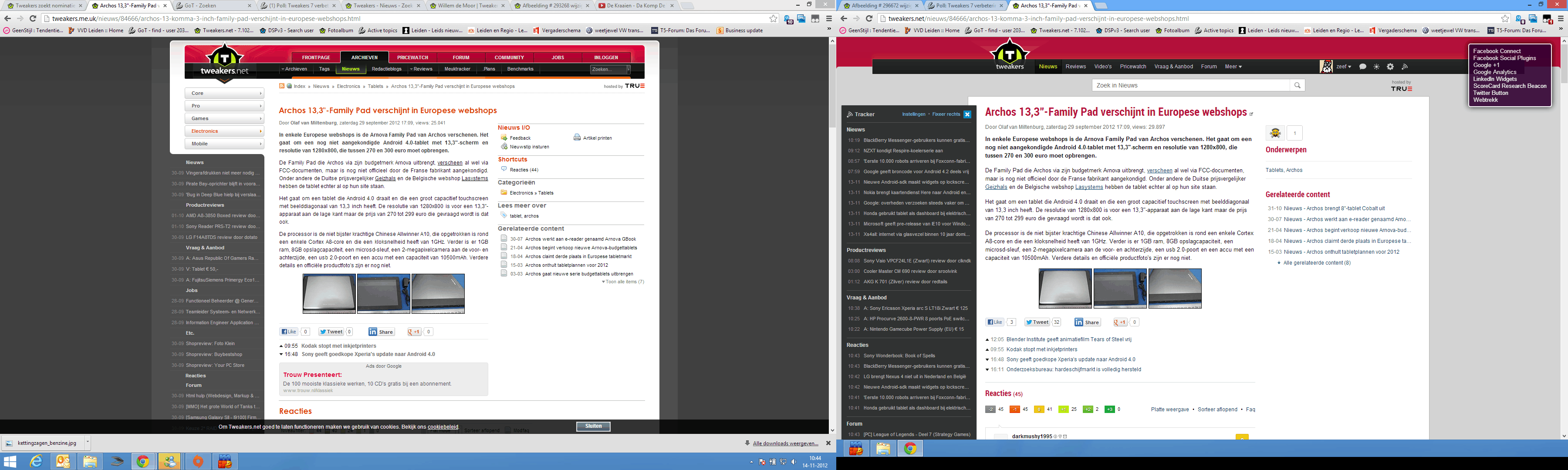Open Vraag & Aanbod in right nav
The width and height of the screenshot is (1568, 470).
click(x=1173, y=67)
